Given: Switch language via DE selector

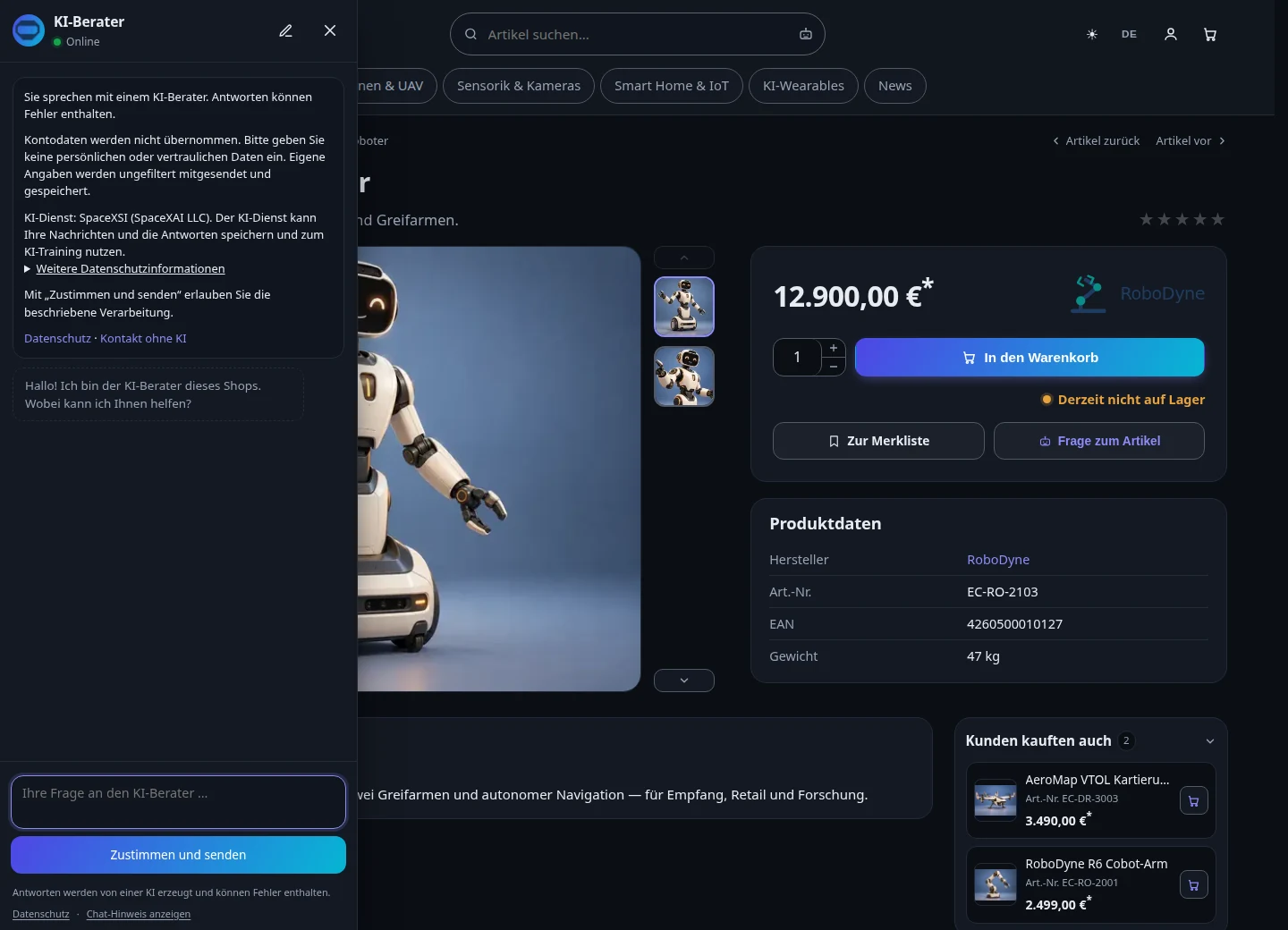Looking at the screenshot, I should 1130,34.
